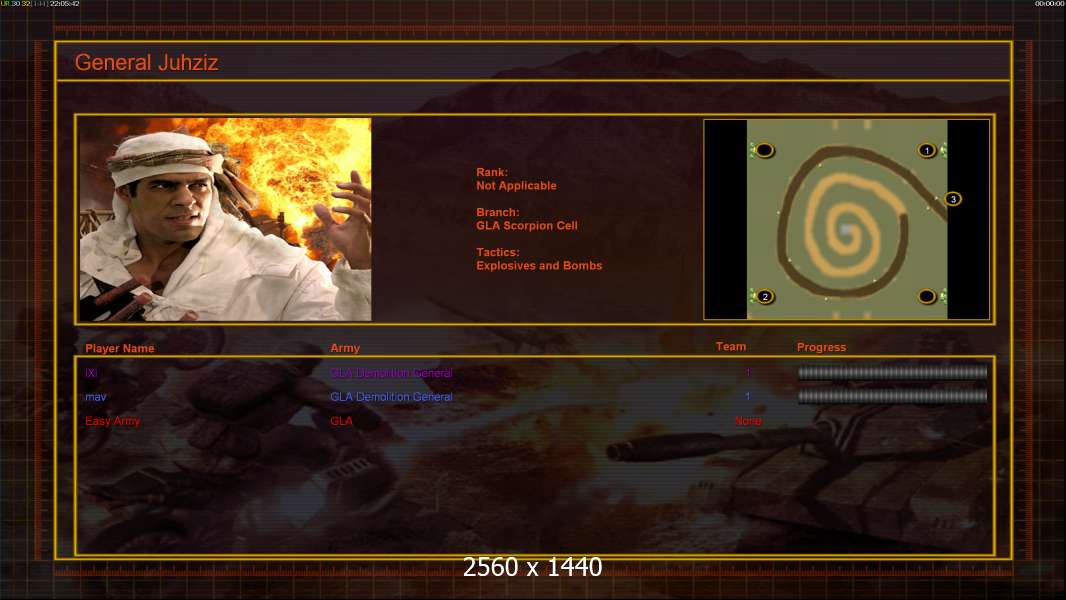Click team number 1 for IXI
Viewport: 1066px width, 600px height.
click(748, 372)
